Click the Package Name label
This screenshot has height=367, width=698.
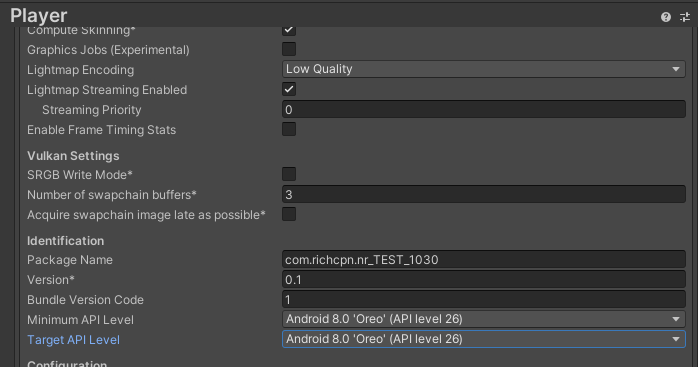(70, 260)
